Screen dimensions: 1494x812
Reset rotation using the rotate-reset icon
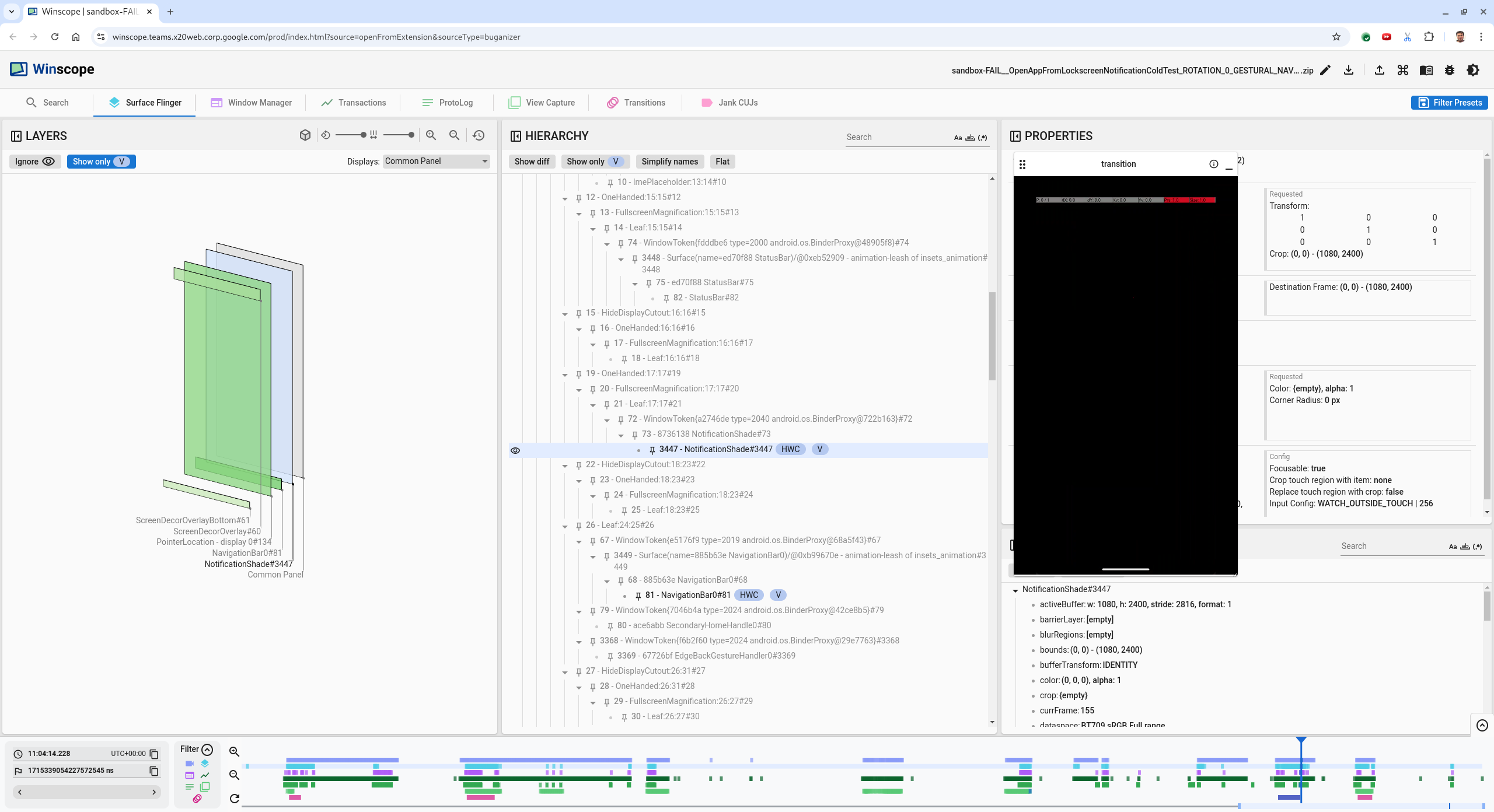click(326, 135)
